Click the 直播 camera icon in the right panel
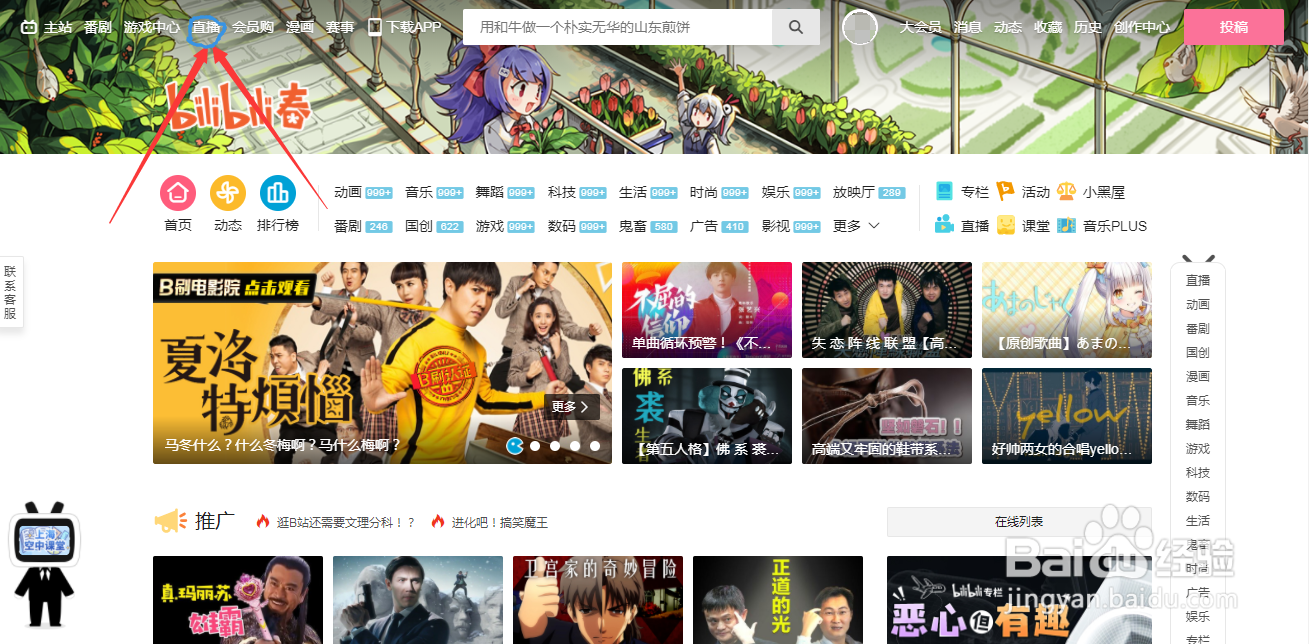The image size is (1309, 644). click(x=944, y=225)
